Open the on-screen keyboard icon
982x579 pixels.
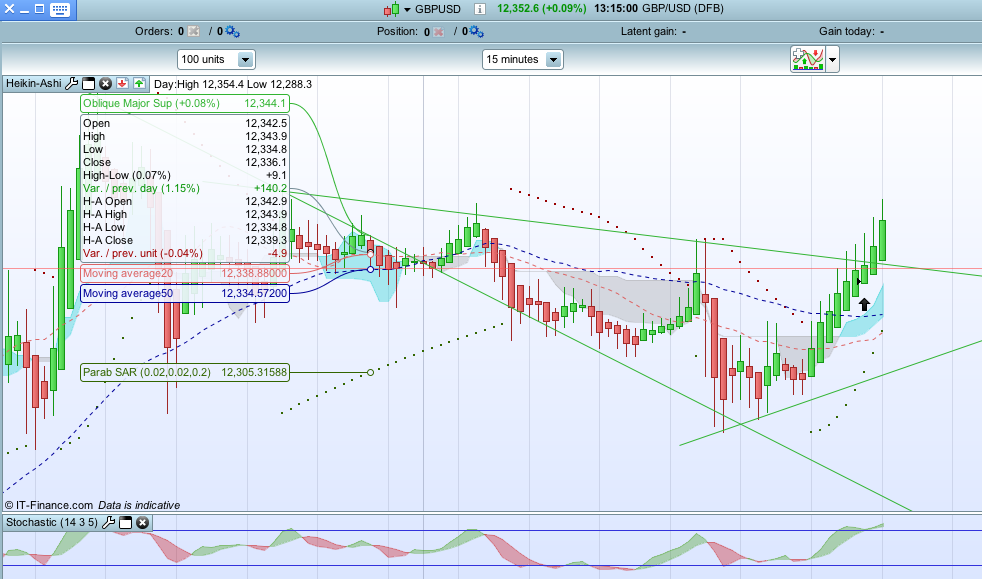point(60,9)
